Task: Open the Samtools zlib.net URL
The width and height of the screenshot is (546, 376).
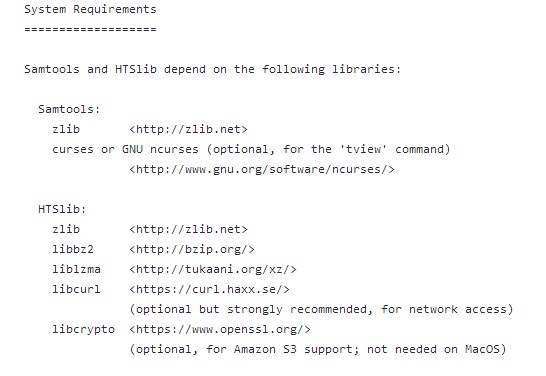Action: click(x=188, y=130)
